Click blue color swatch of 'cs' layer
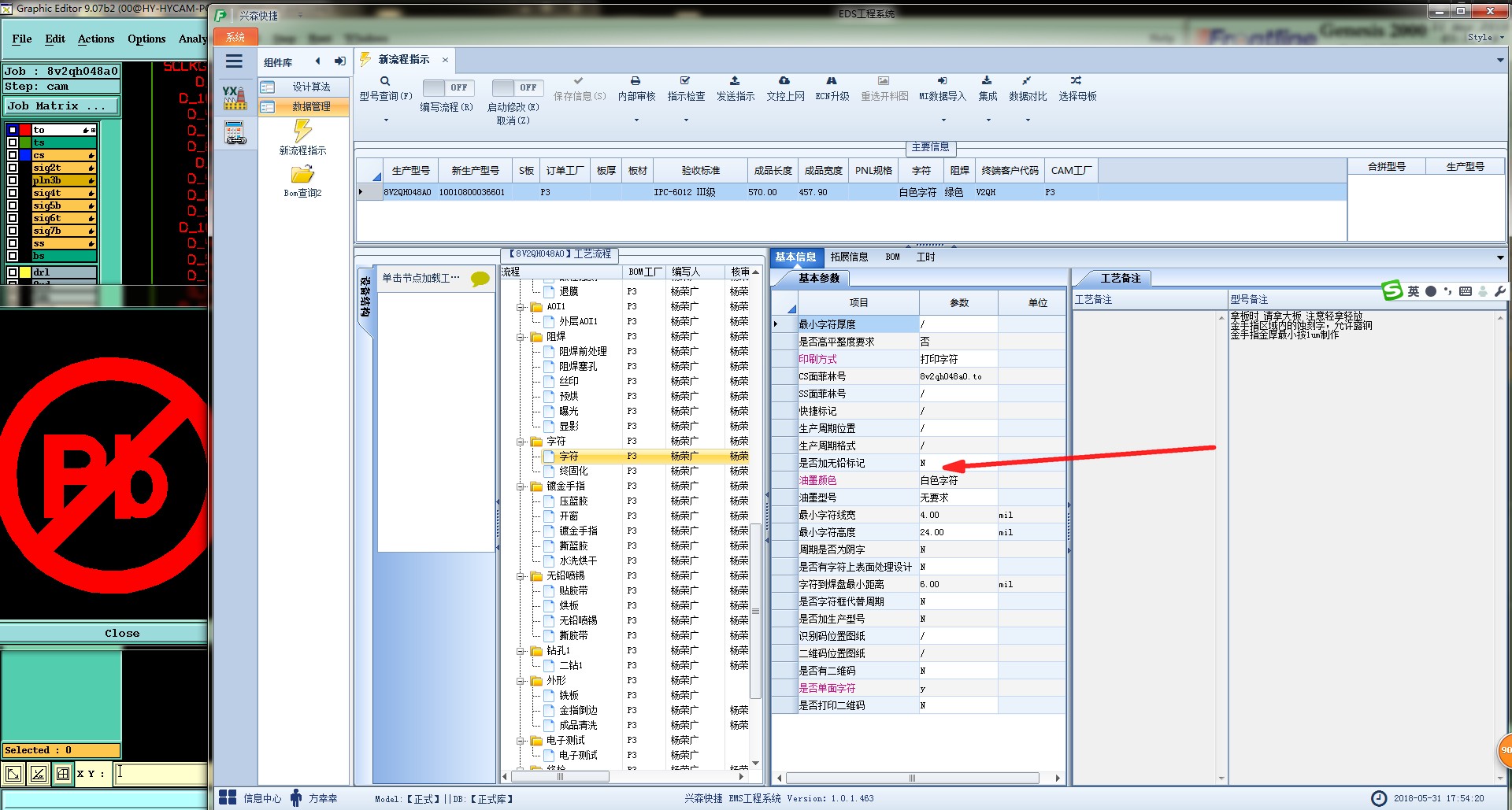Image resolution: width=1512 pixels, height=810 pixels. (x=25, y=155)
